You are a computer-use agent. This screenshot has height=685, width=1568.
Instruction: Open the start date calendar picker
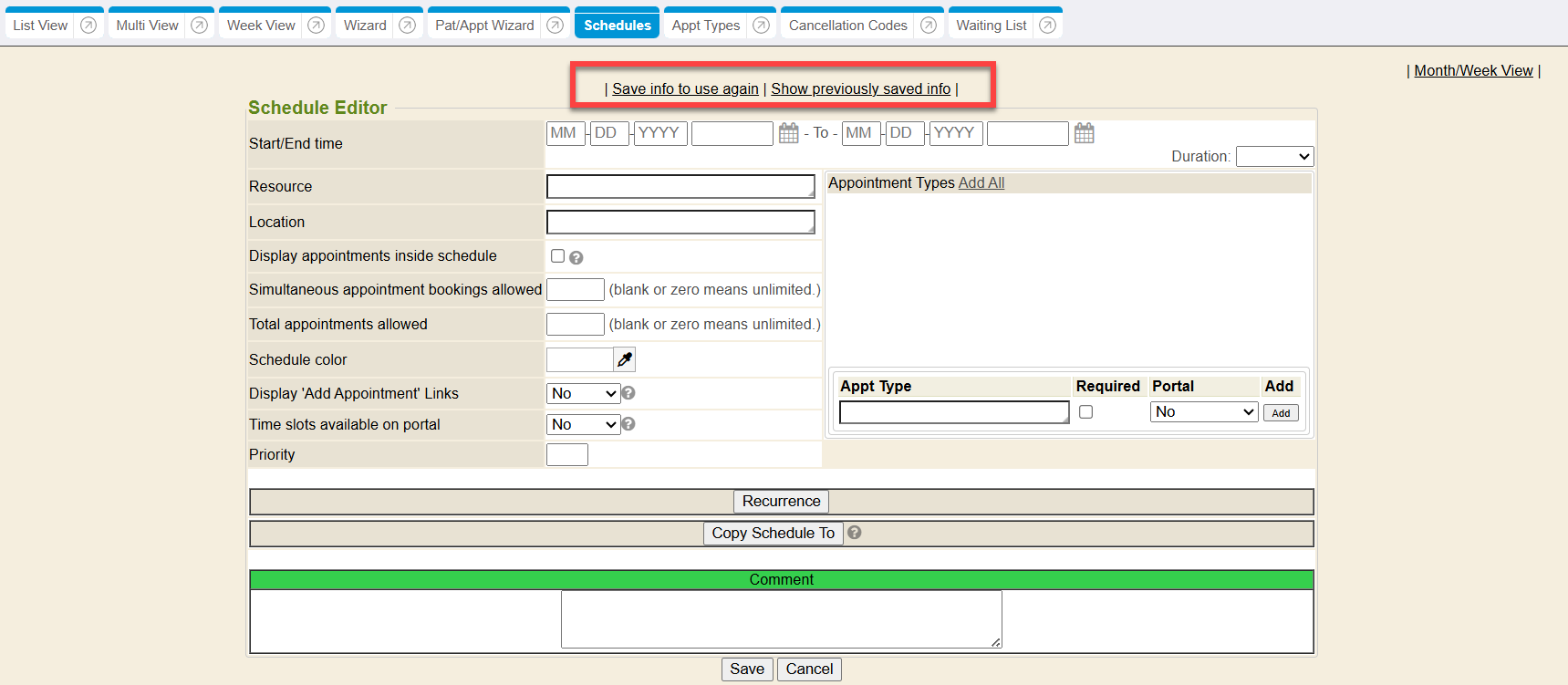789,133
